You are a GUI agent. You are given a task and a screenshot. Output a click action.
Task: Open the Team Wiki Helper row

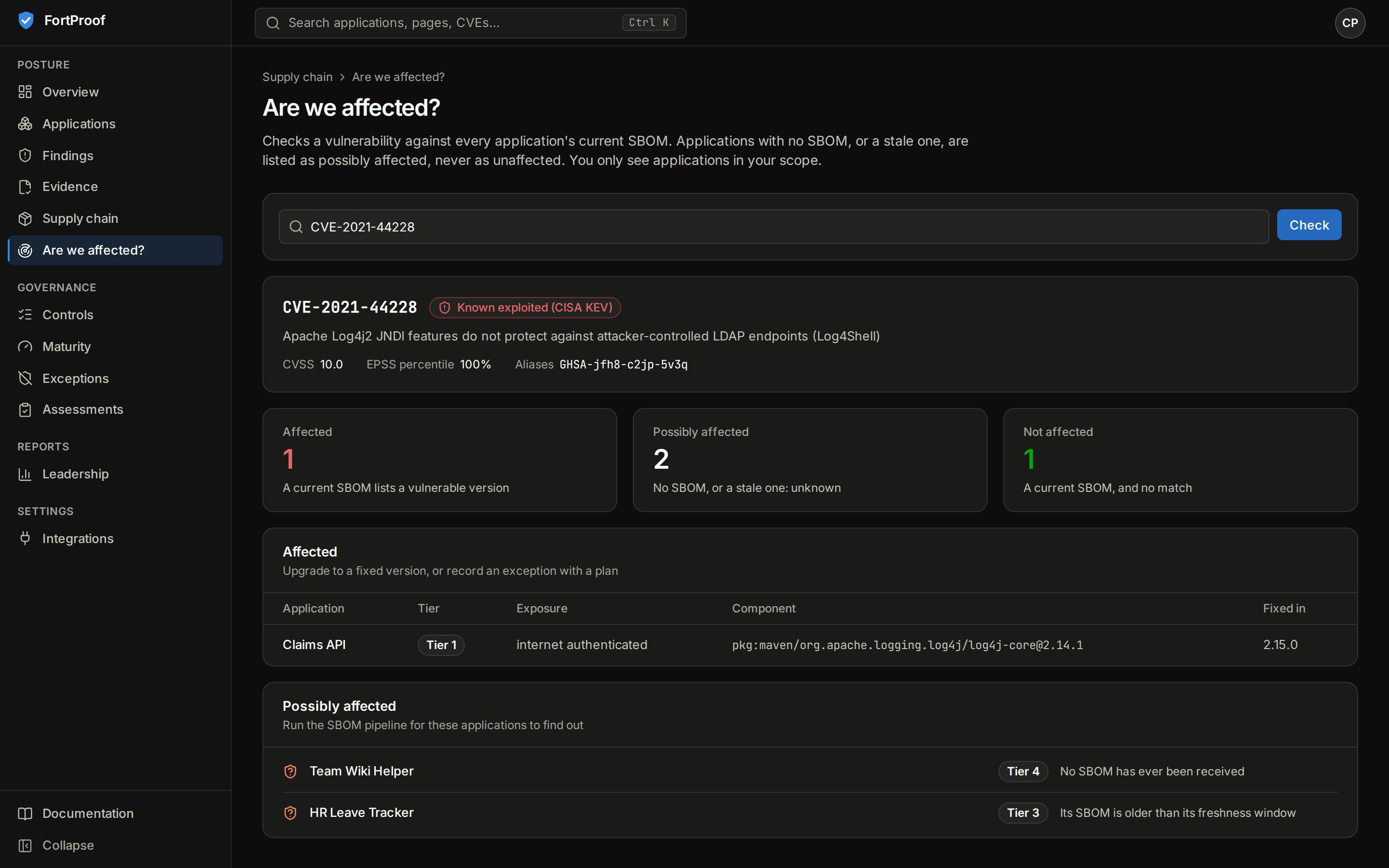pos(810,772)
